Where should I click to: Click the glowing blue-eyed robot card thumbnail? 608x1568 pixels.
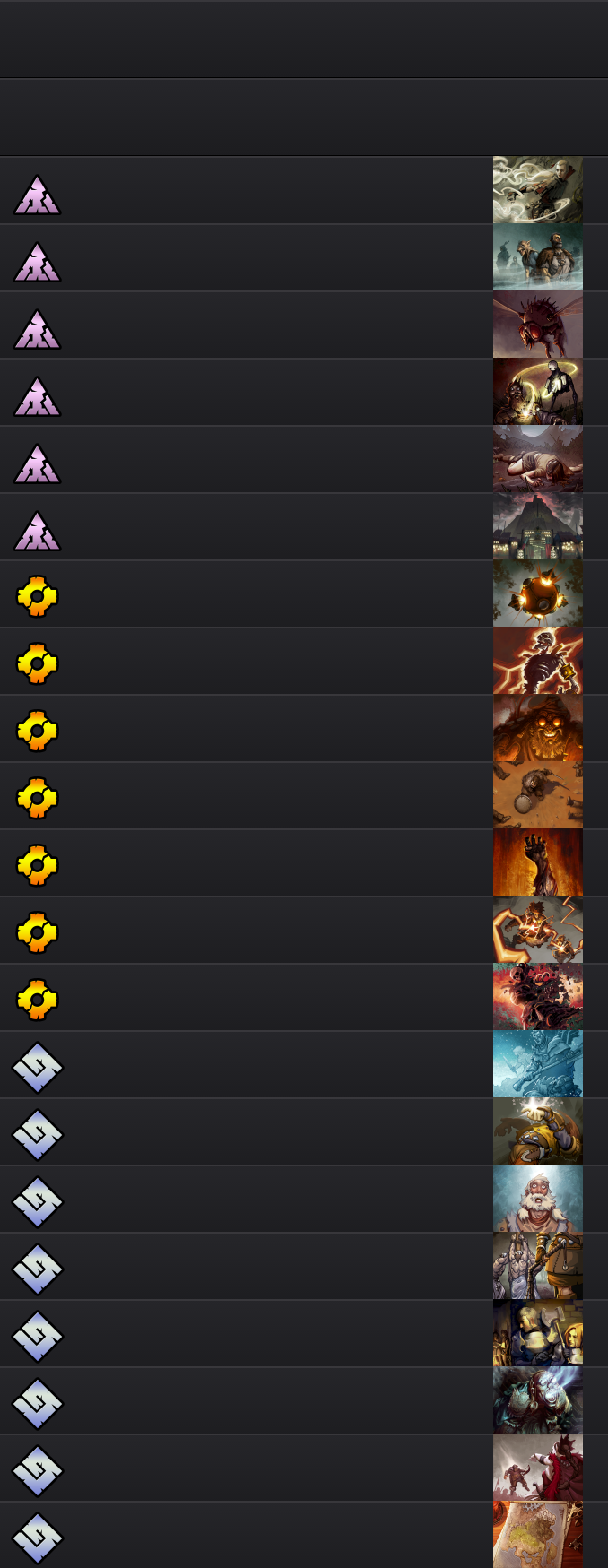[x=538, y=1400]
